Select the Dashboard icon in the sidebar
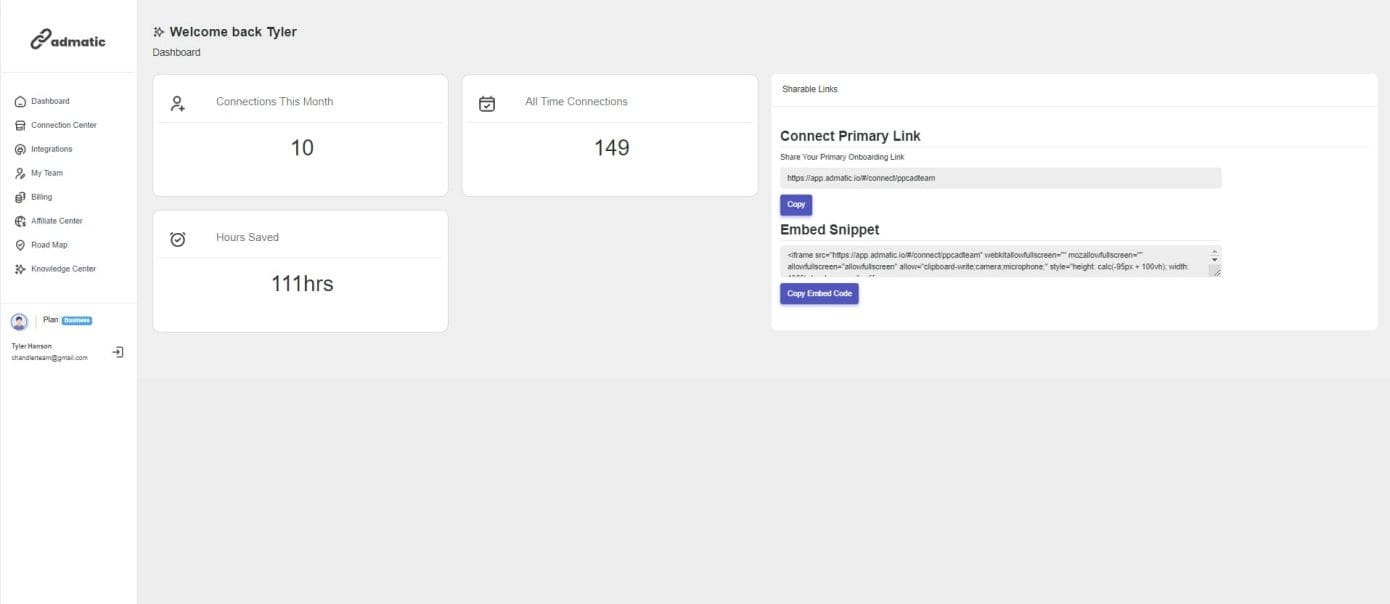 pos(20,101)
